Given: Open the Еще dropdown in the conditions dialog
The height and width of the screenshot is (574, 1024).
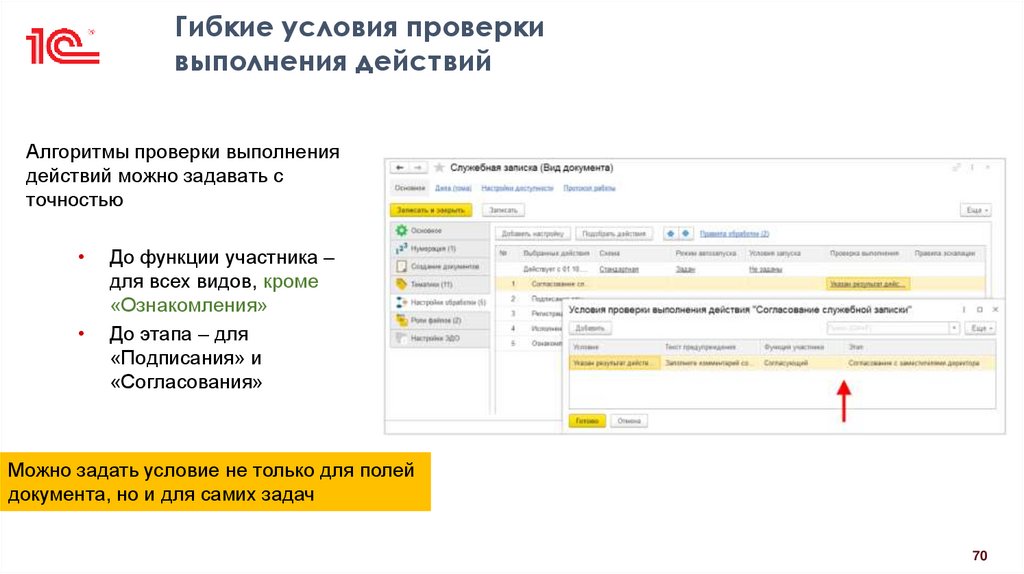Looking at the screenshot, I should (x=981, y=328).
